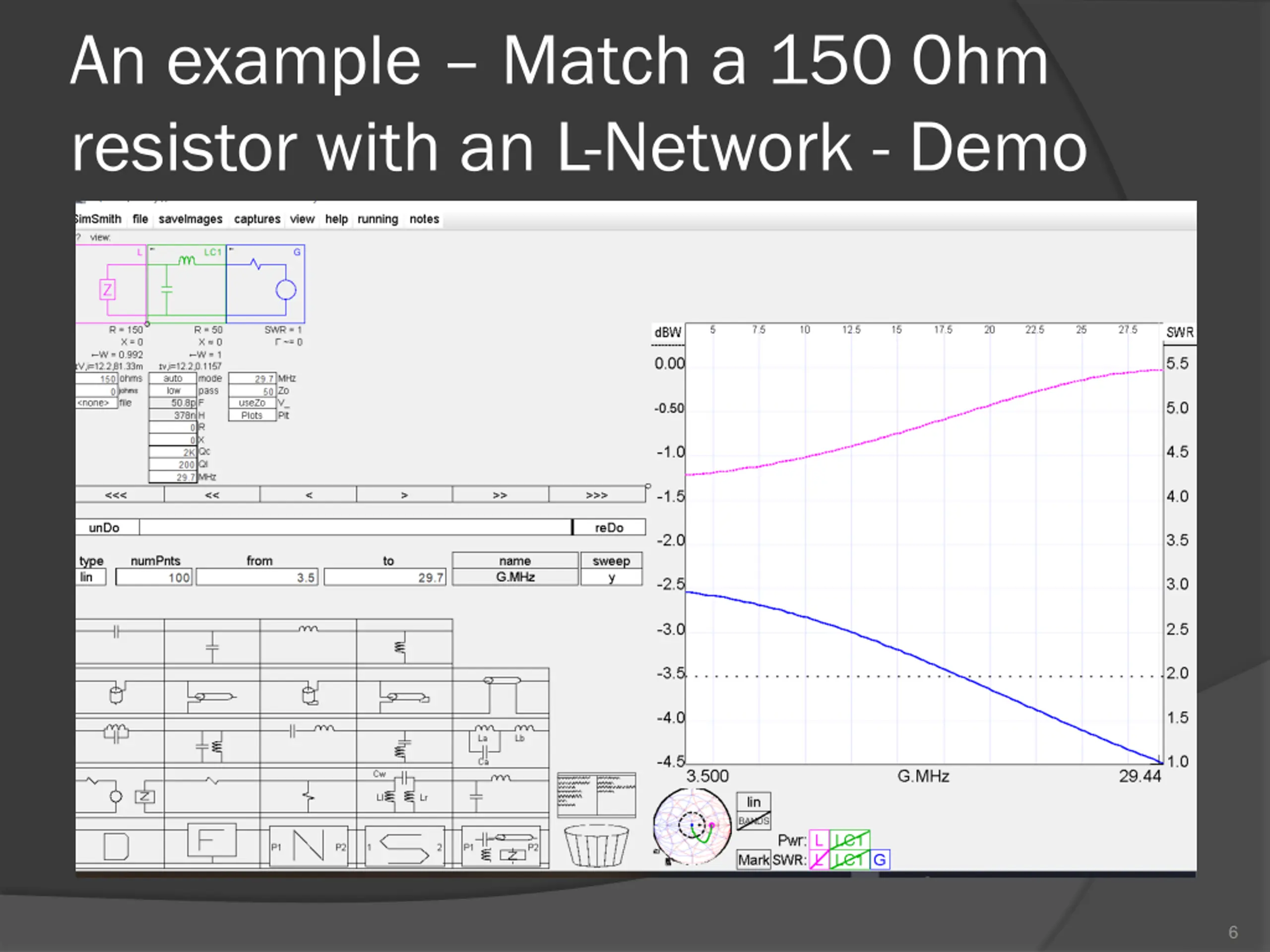Choose the shunt series-LC element

[x=404, y=741]
